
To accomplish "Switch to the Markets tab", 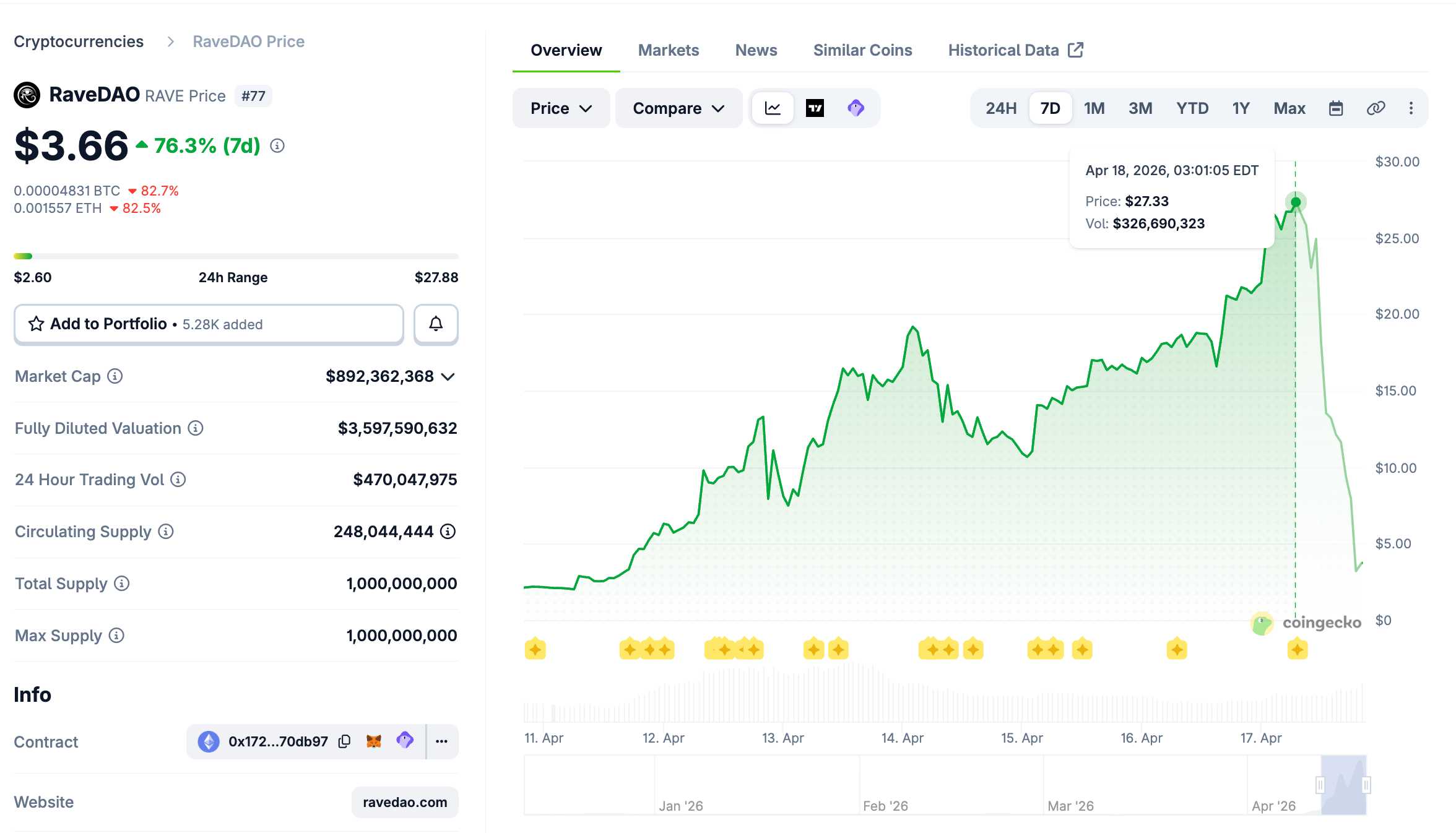I will [668, 50].
